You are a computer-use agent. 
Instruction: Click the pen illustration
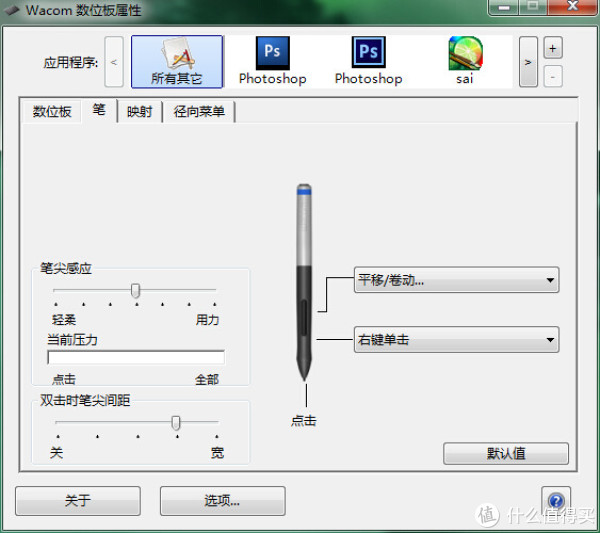304,282
